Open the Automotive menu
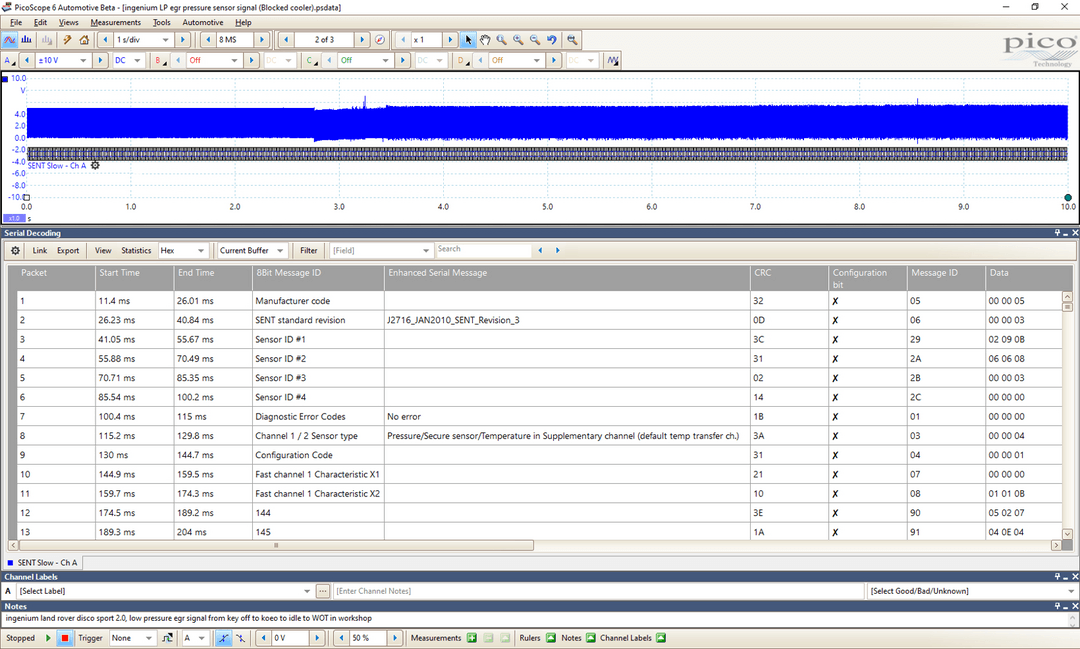The image size is (1080, 649). [202, 22]
